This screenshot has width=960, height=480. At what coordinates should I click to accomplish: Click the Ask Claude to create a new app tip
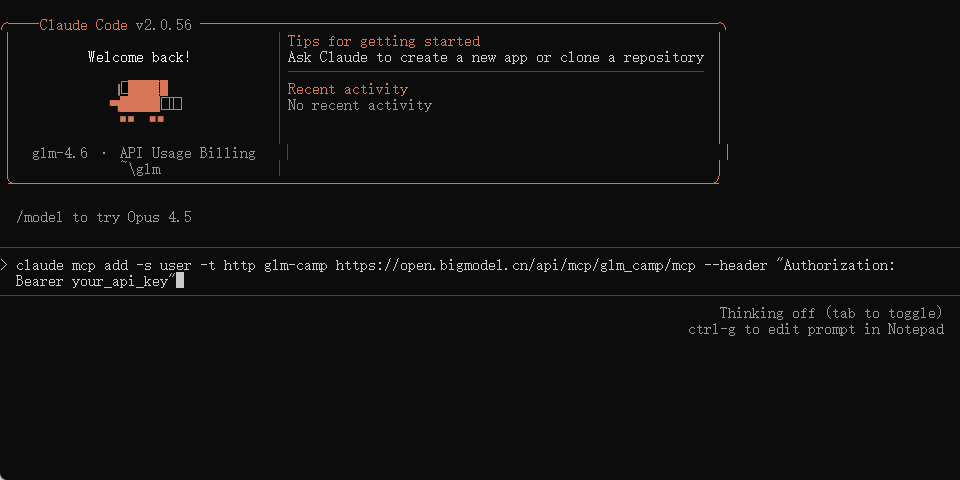496,57
